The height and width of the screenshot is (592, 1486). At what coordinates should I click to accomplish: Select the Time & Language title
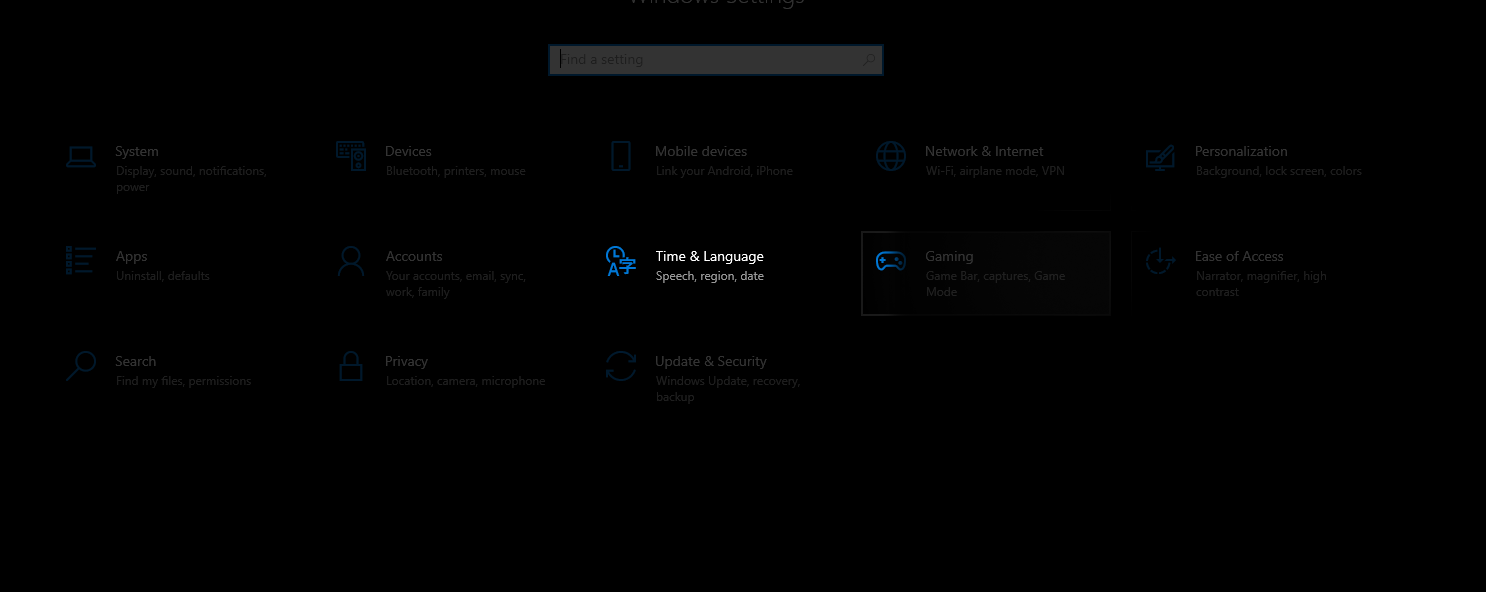710,257
